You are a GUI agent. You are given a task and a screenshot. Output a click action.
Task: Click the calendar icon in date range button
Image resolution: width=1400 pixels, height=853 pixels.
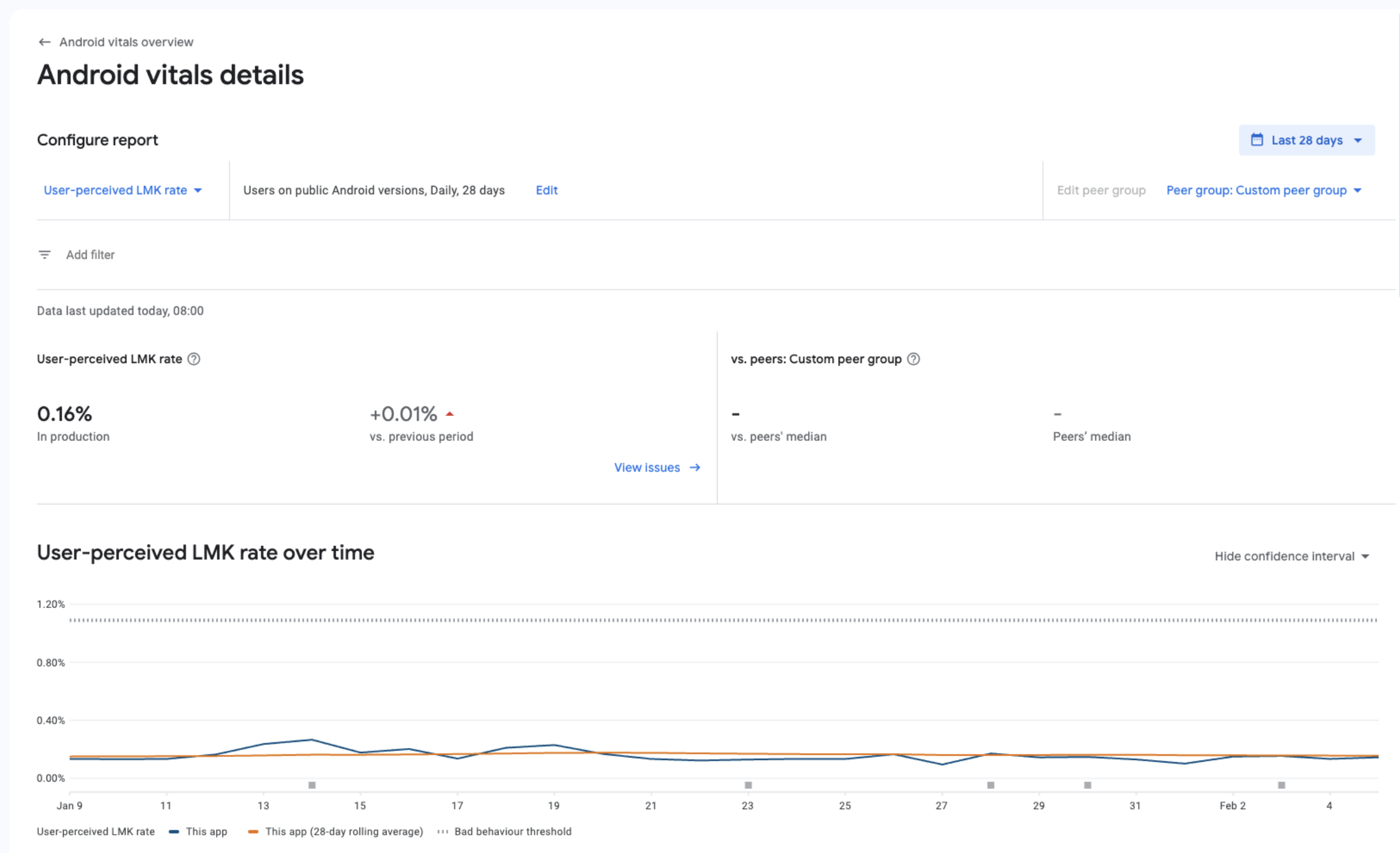click(1256, 140)
